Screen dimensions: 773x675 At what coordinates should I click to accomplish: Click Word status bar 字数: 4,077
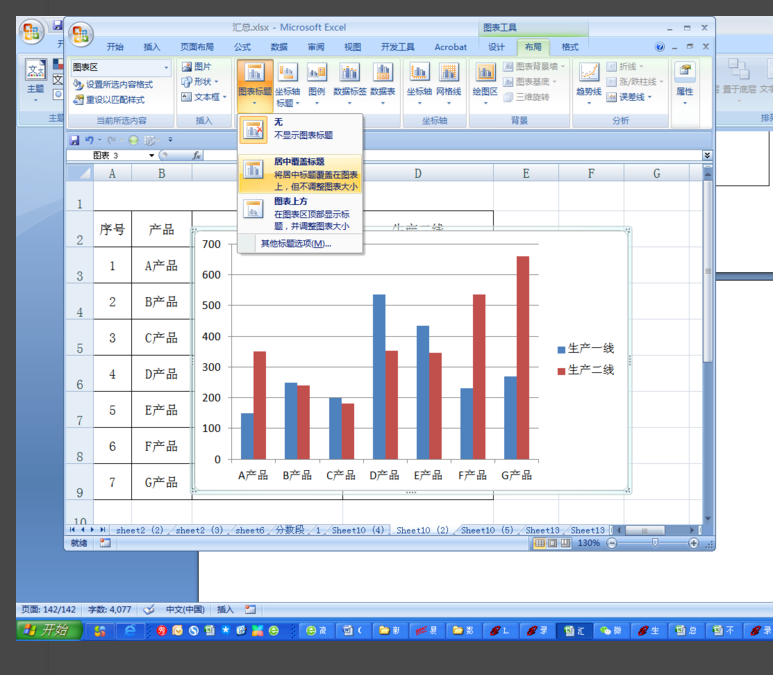click(109, 609)
